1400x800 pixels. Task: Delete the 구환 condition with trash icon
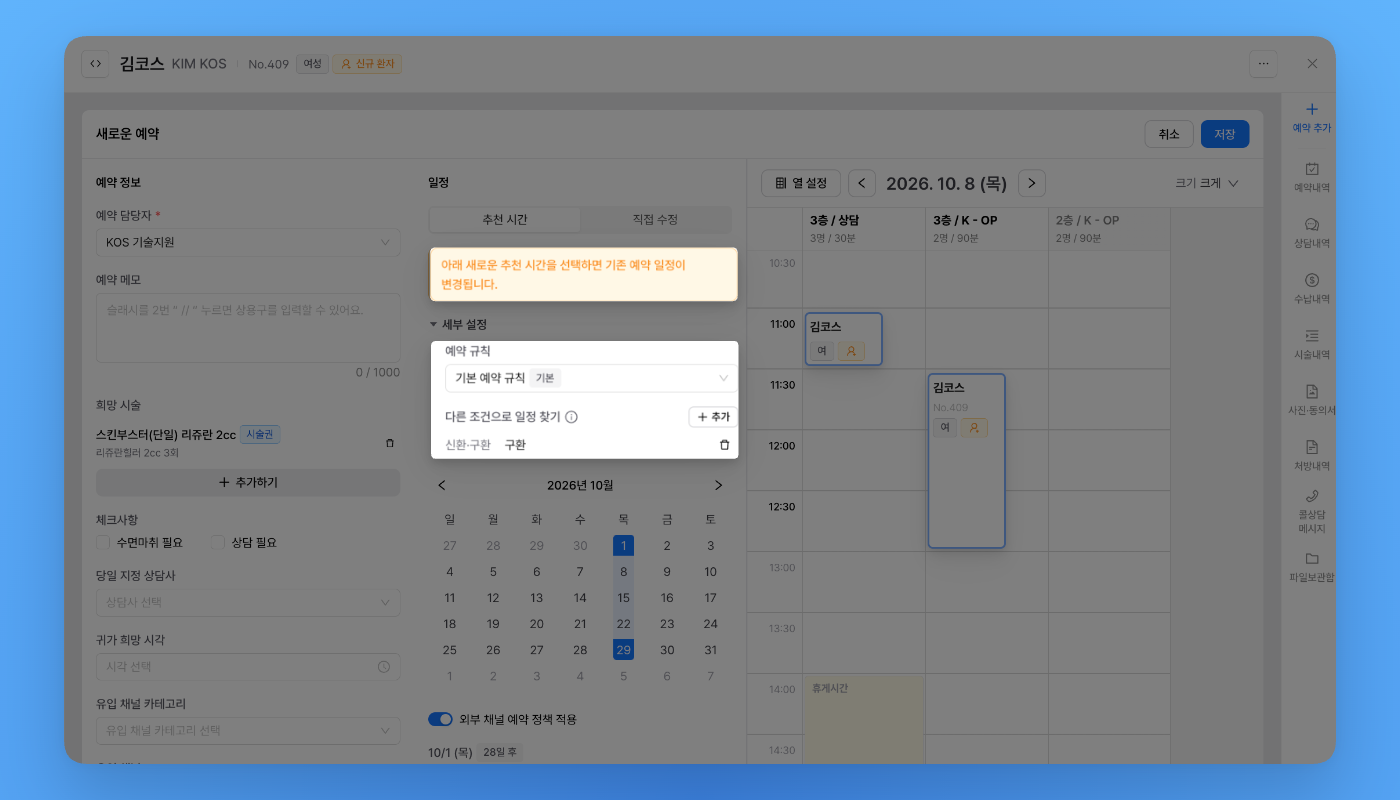click(725, 445)
